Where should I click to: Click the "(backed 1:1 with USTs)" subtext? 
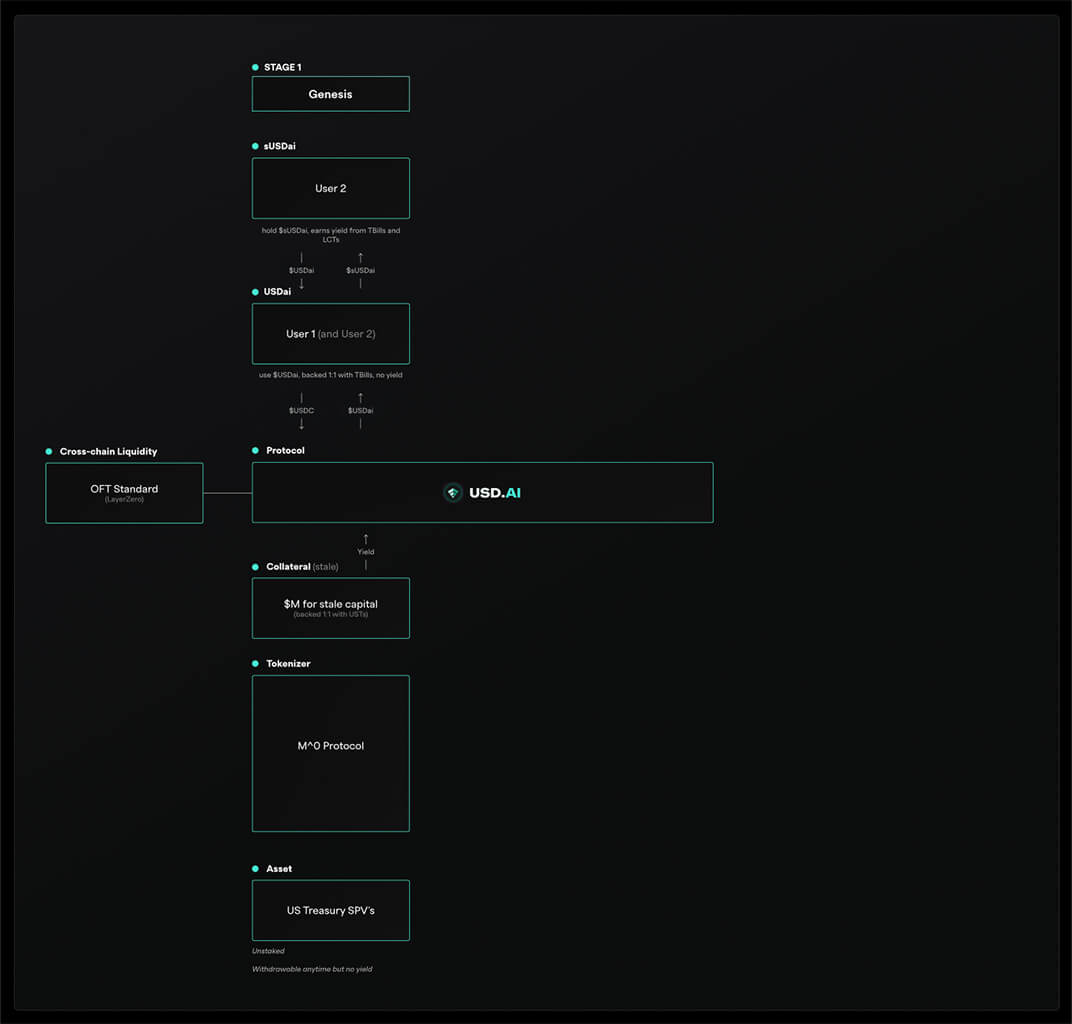coord(331,614)
